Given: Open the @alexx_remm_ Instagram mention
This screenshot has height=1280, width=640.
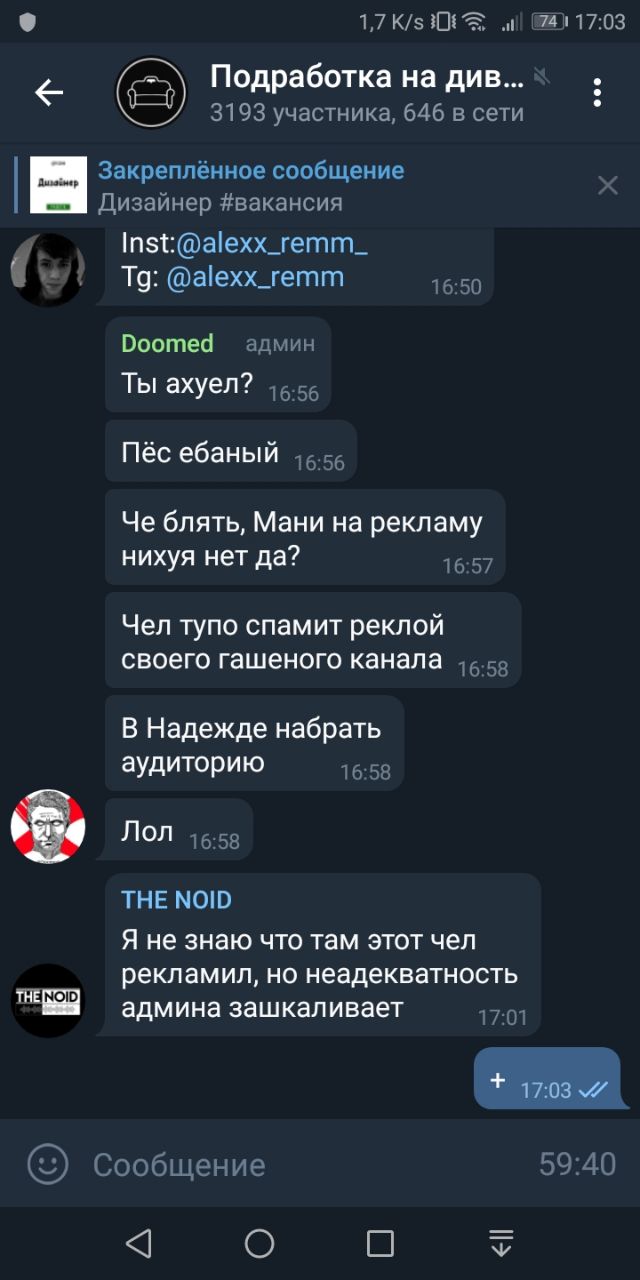Looking at the screenshot, I should (x=272, y=243).
